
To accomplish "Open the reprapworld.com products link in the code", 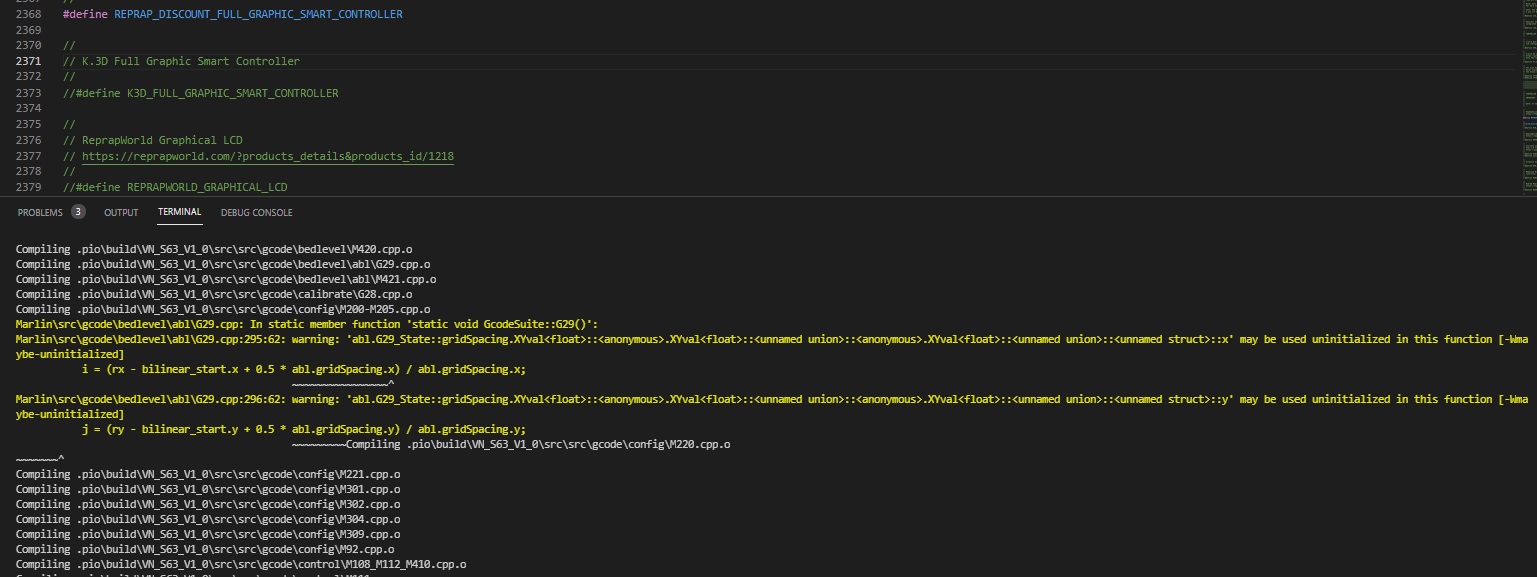I will click(x=268, y=157).
